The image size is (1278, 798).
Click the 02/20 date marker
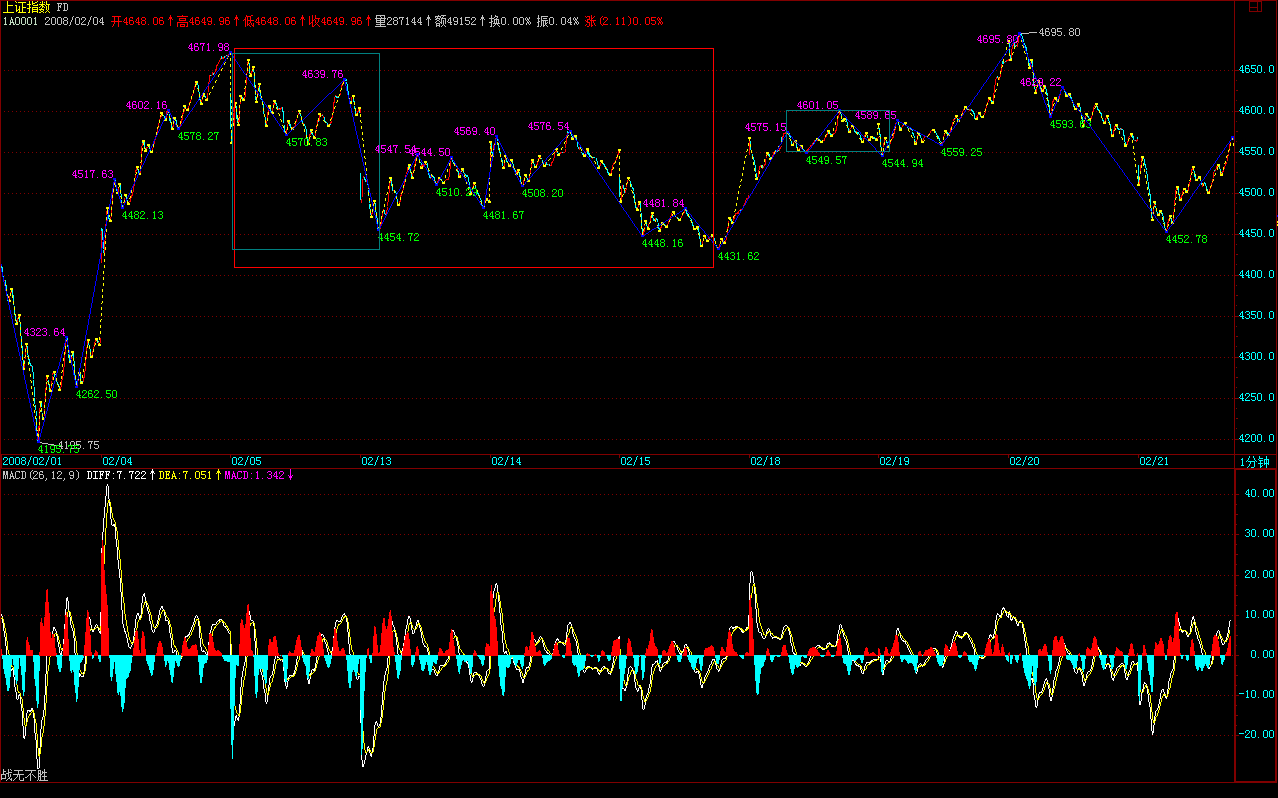pos(1024,462)
